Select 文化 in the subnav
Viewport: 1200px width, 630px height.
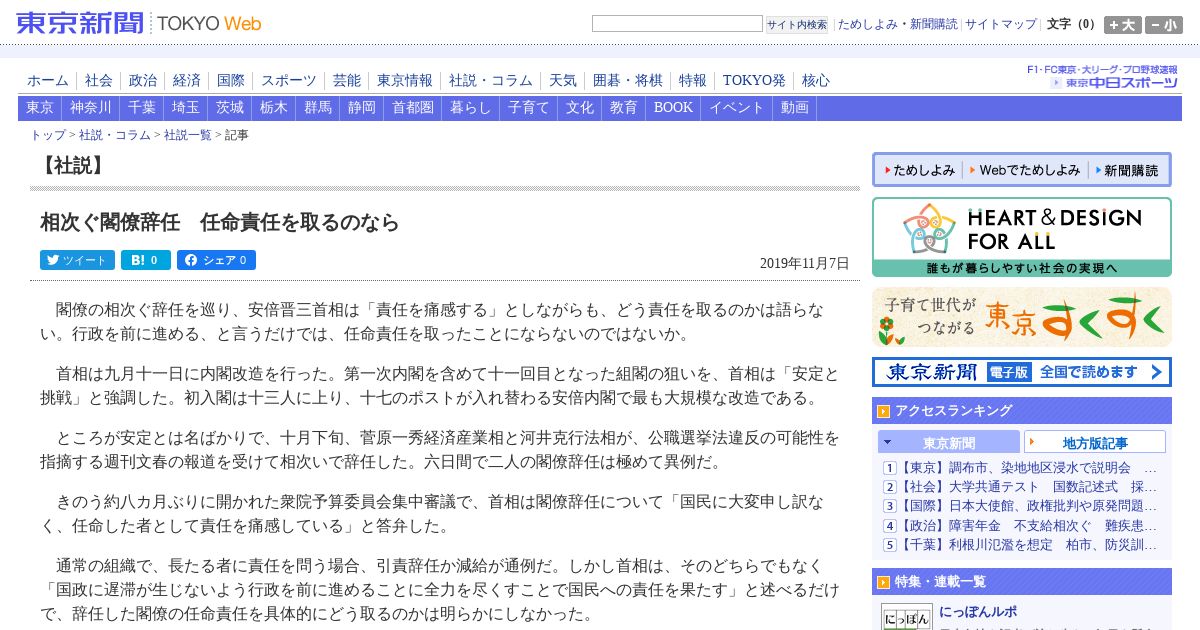[580, 108]
